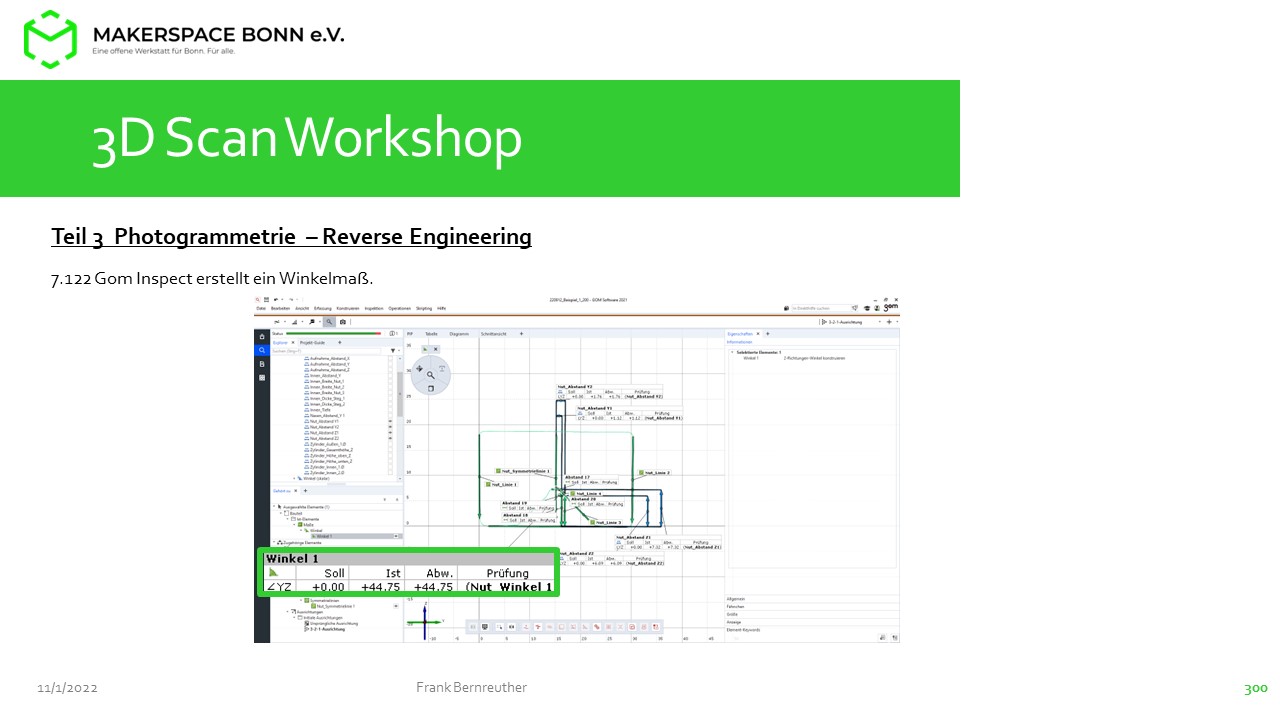Switch to the Diagramm view tab
The height and width of the screenshot is (720, 1280).
click(x=459, y=334)
